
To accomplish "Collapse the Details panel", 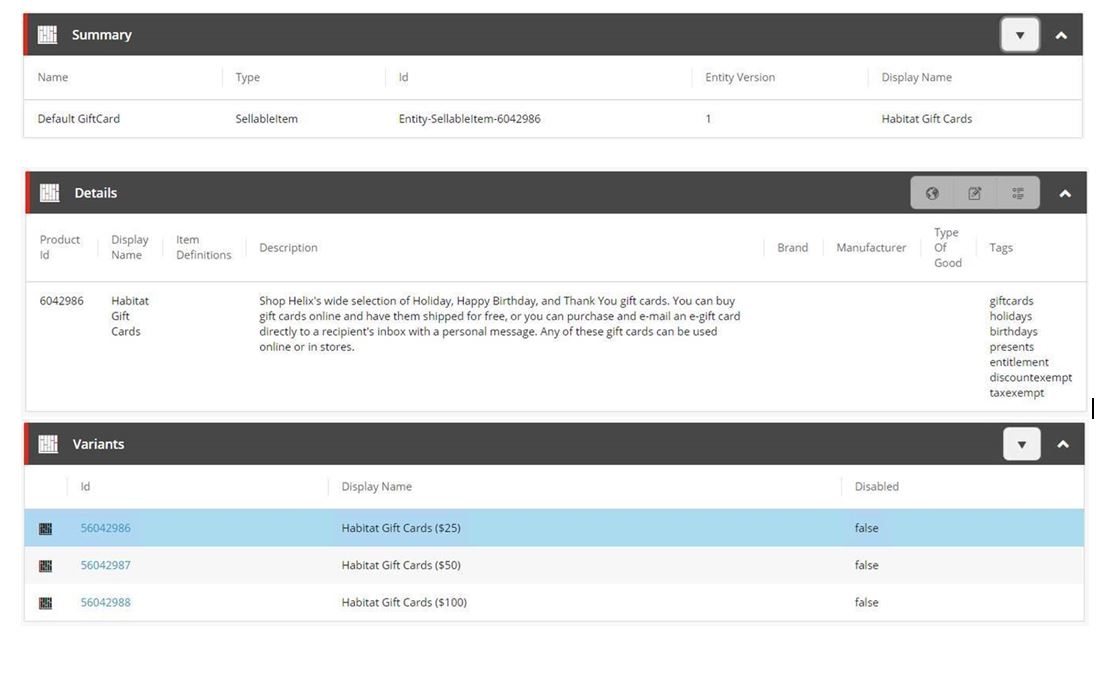I will (x=1065, y=193).
